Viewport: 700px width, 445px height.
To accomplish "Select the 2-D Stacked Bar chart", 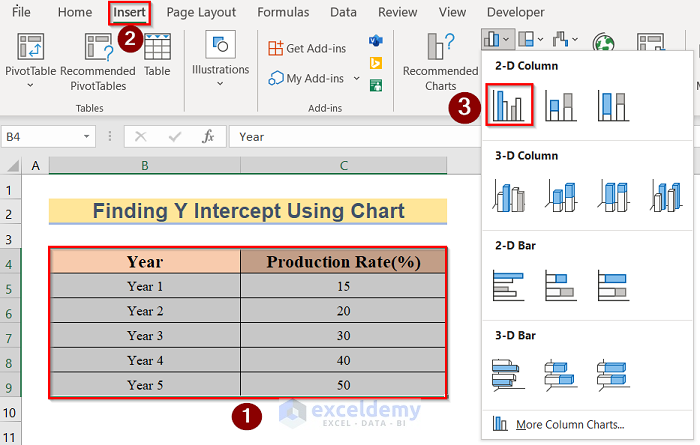I will tap(561, 285).
